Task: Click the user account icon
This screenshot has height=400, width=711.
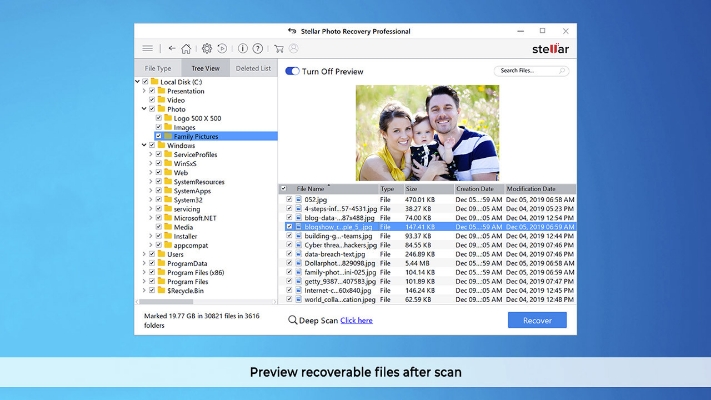Action: point(294,48)
